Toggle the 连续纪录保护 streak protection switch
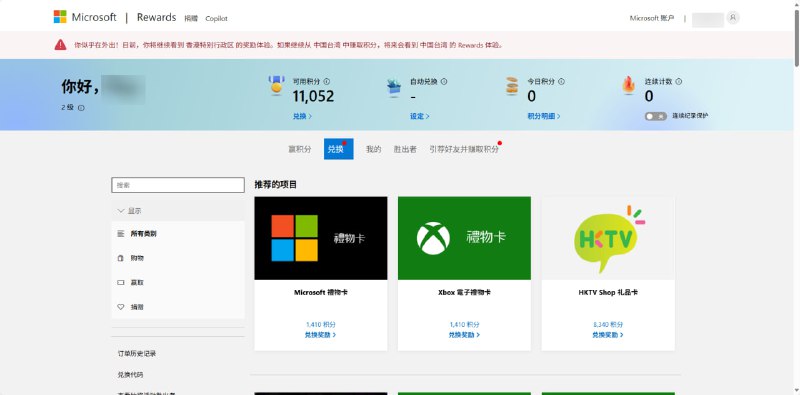The image size is (800, 395). [656, 116]
